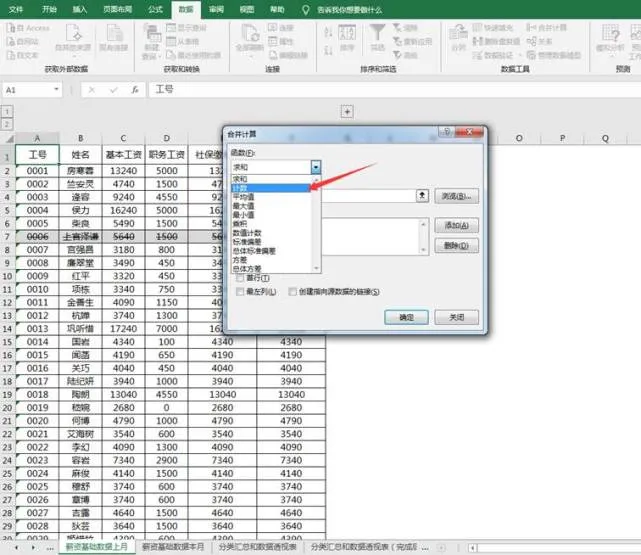Select column O header

coord(519,138)
